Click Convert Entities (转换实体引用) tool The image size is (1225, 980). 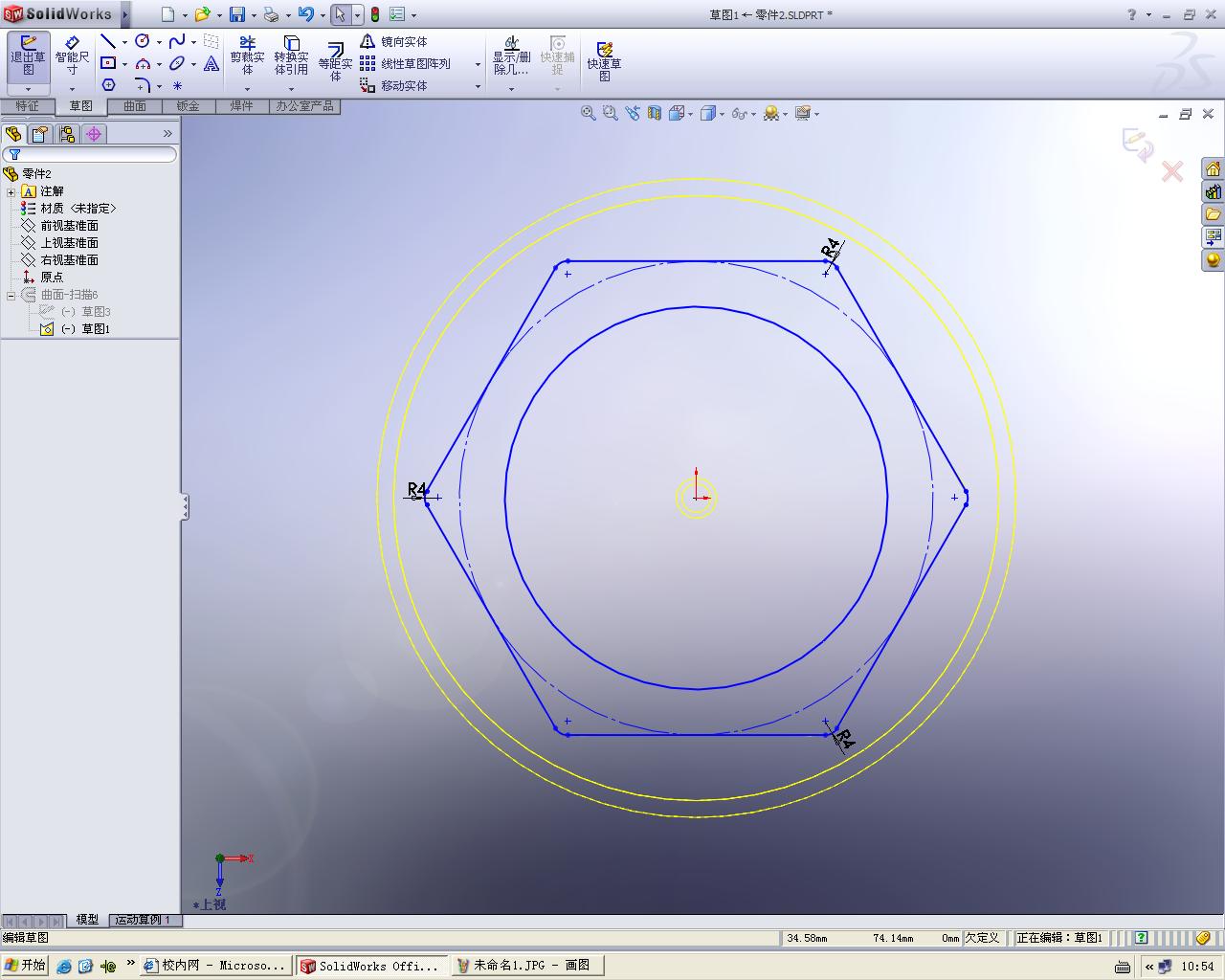[291, 56]
